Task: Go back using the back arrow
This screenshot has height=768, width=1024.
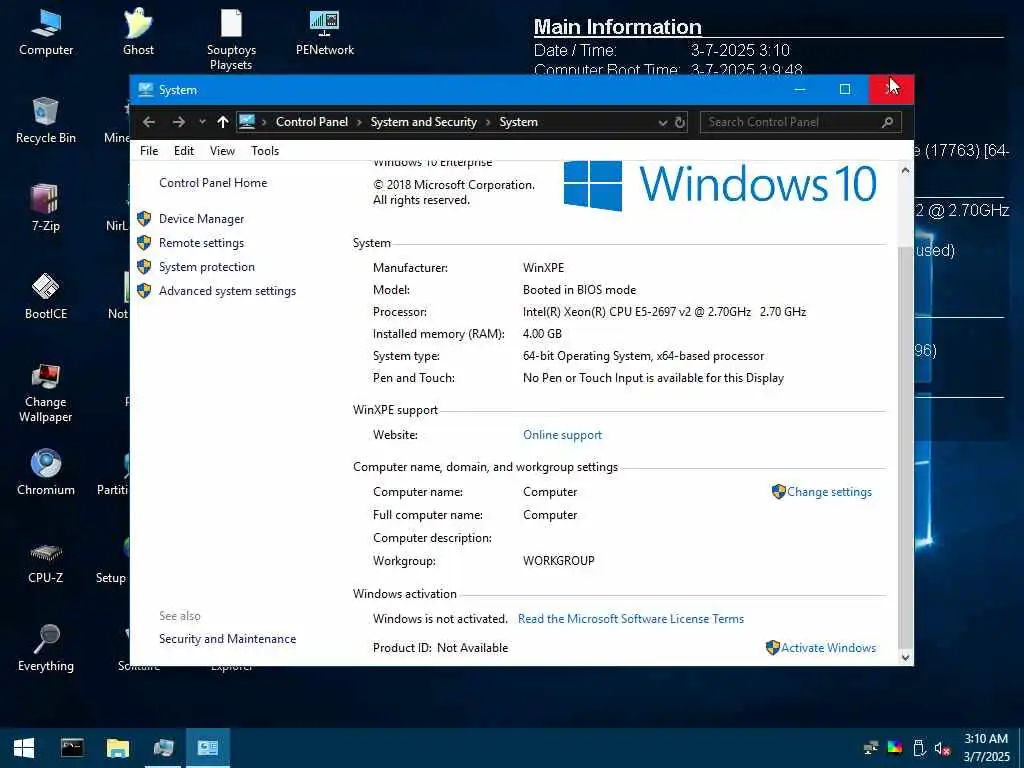Action: [149, 122]
